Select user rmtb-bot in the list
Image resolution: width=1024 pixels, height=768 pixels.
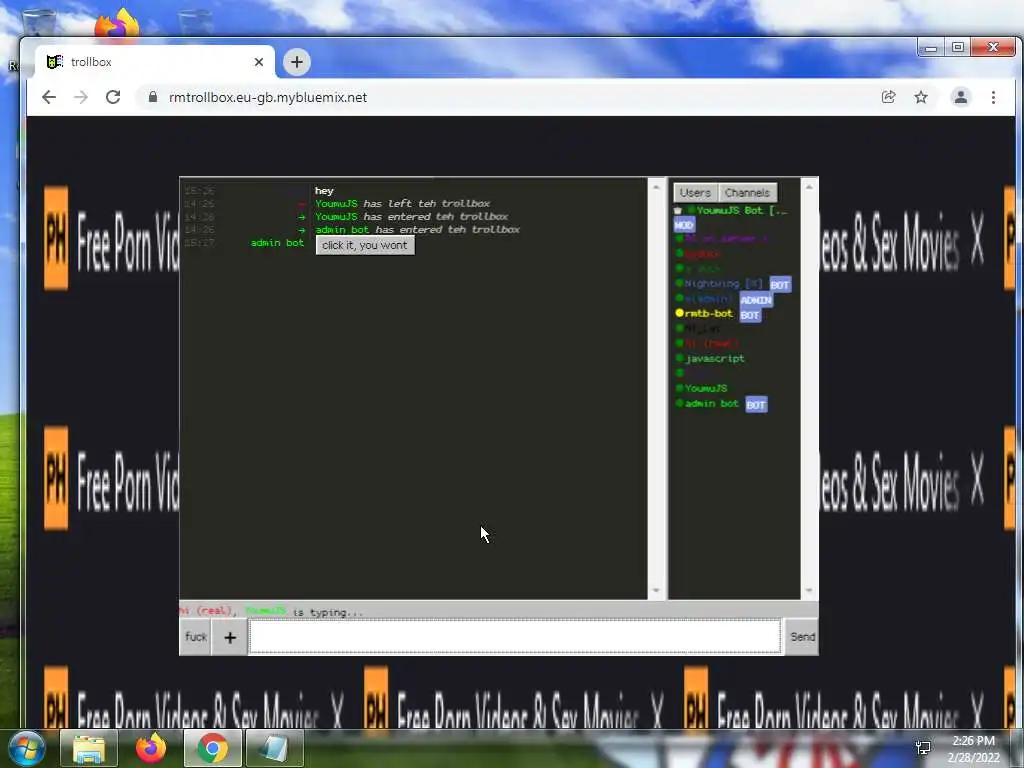click(709, 313)
